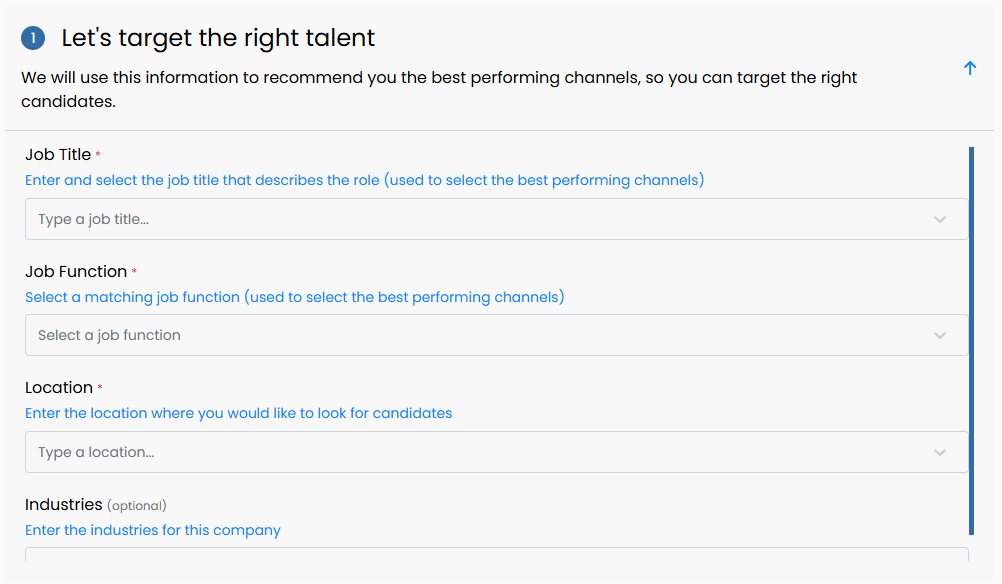Click the step 1 number badge

coord(33,38)
